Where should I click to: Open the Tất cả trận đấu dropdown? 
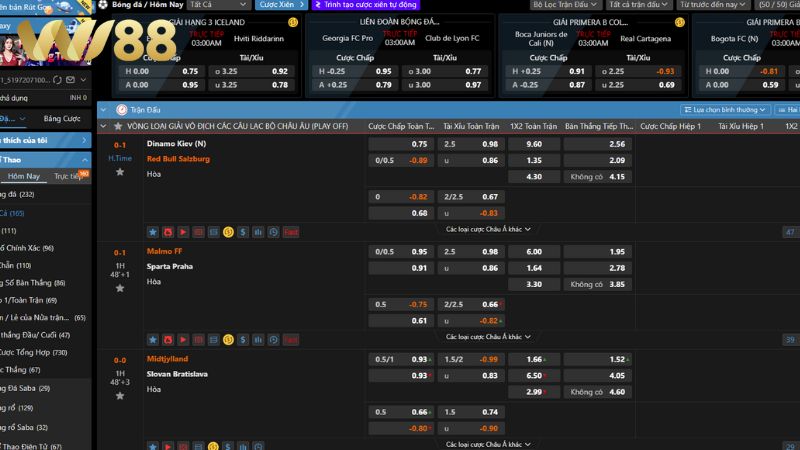638,5
